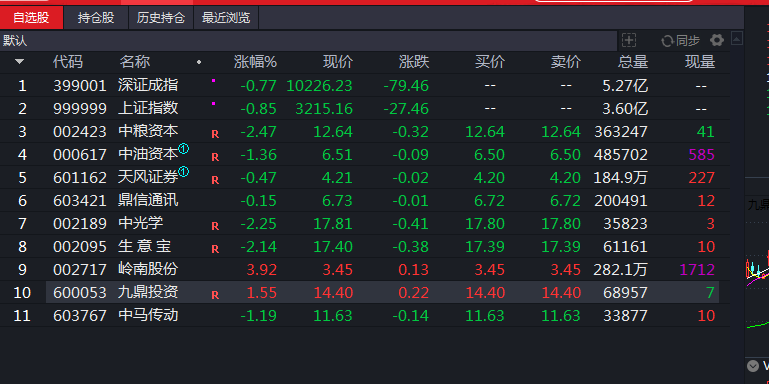Open the 默认 group selector bar
769x384 pixels.
(308, 41)
